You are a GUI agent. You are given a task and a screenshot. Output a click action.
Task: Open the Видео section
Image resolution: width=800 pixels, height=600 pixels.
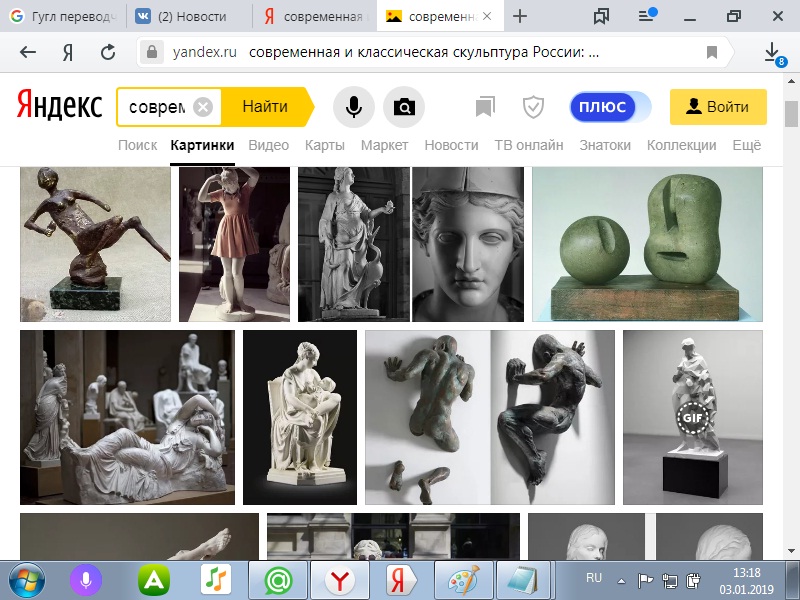[268, 145]
